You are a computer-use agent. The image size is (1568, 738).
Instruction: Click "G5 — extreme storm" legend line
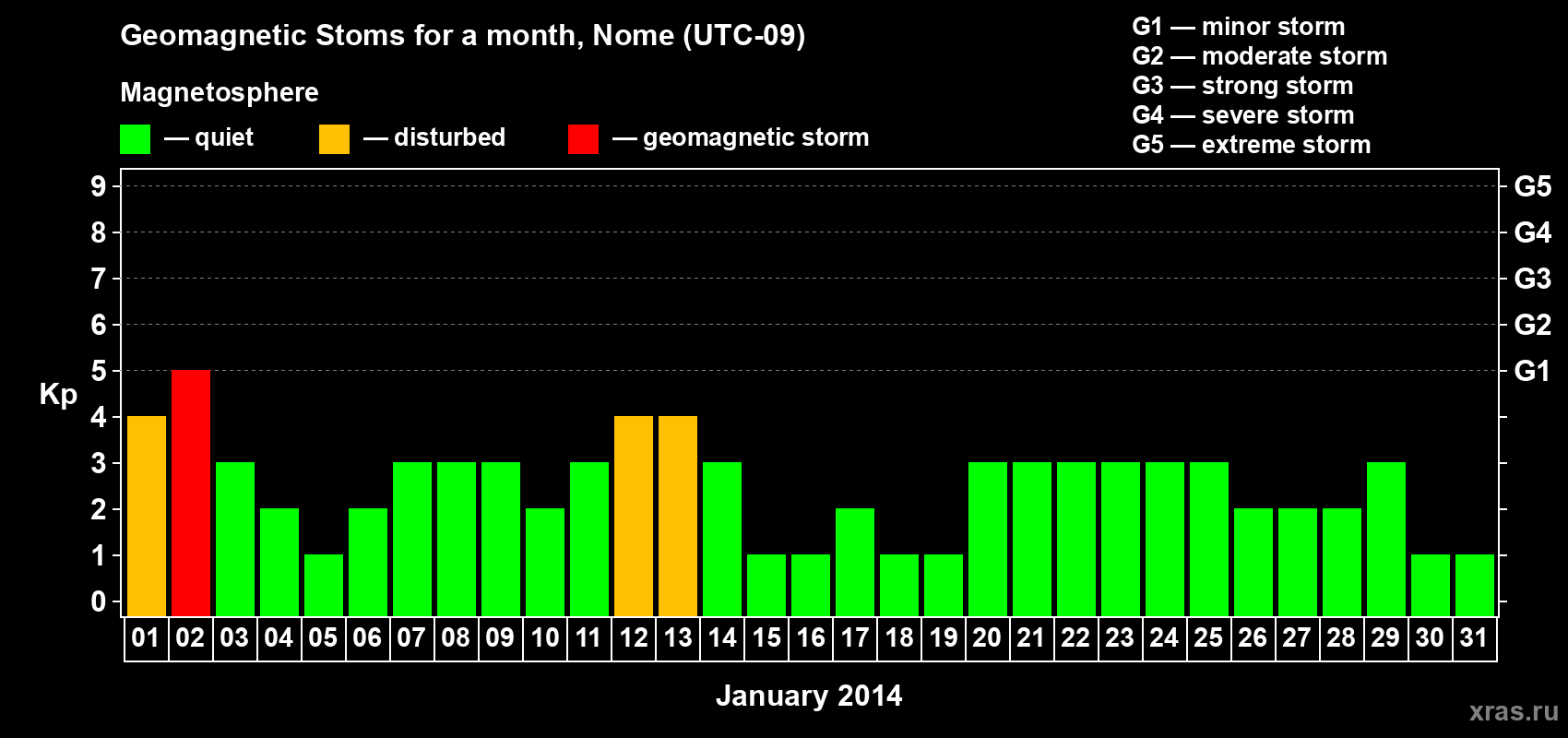pos(1252,145)
